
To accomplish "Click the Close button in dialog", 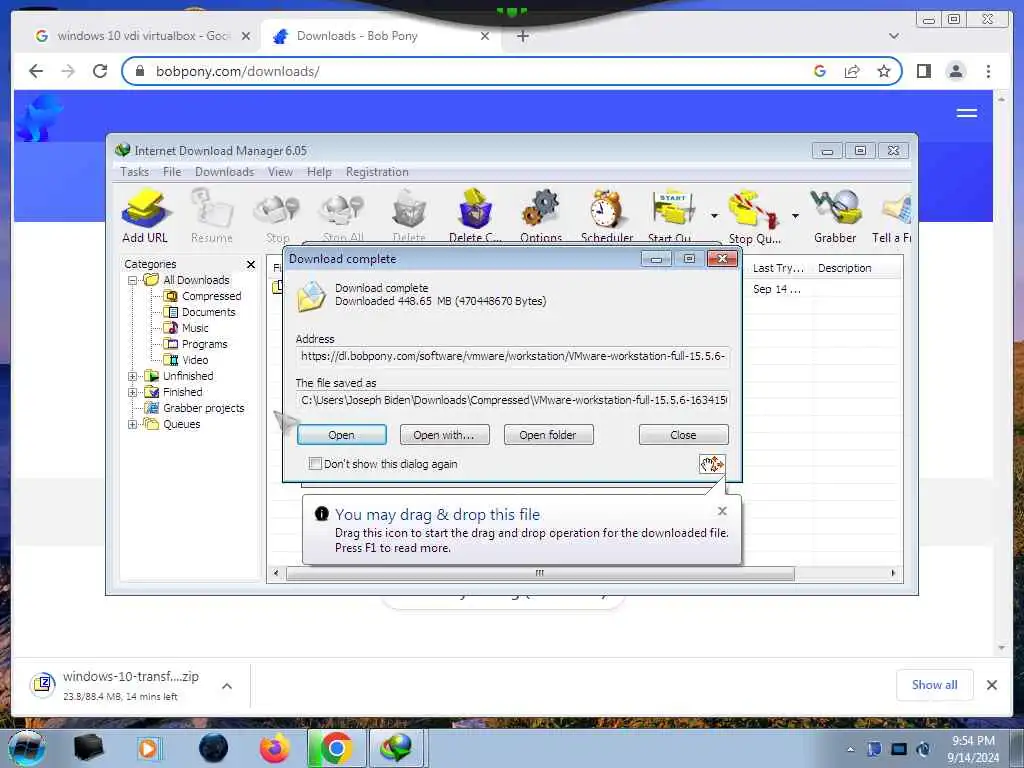I will pos(683,435).
